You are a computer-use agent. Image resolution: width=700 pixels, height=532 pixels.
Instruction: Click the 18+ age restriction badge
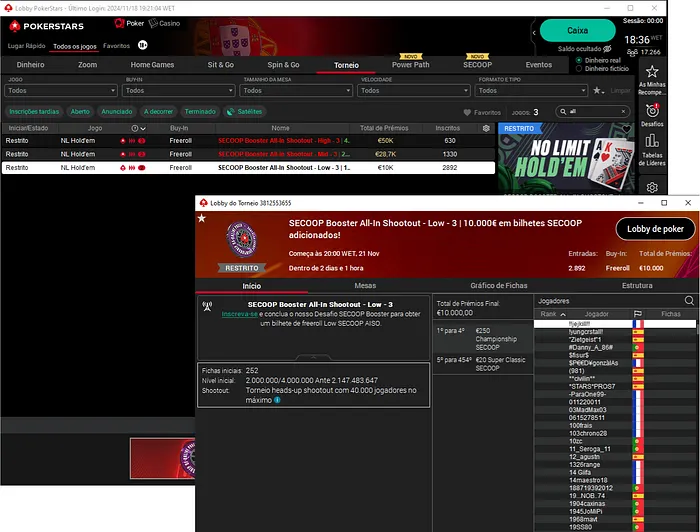(142, 45)
